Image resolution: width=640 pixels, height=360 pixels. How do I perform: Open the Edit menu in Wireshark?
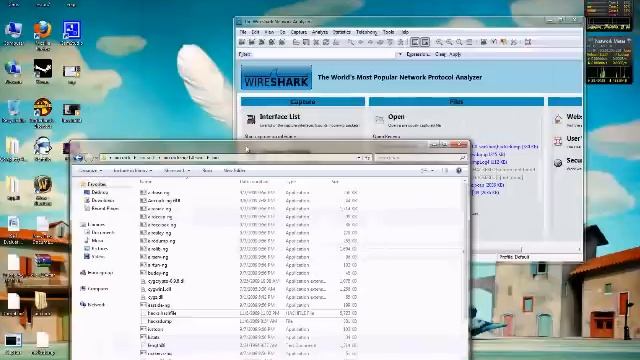256,32
